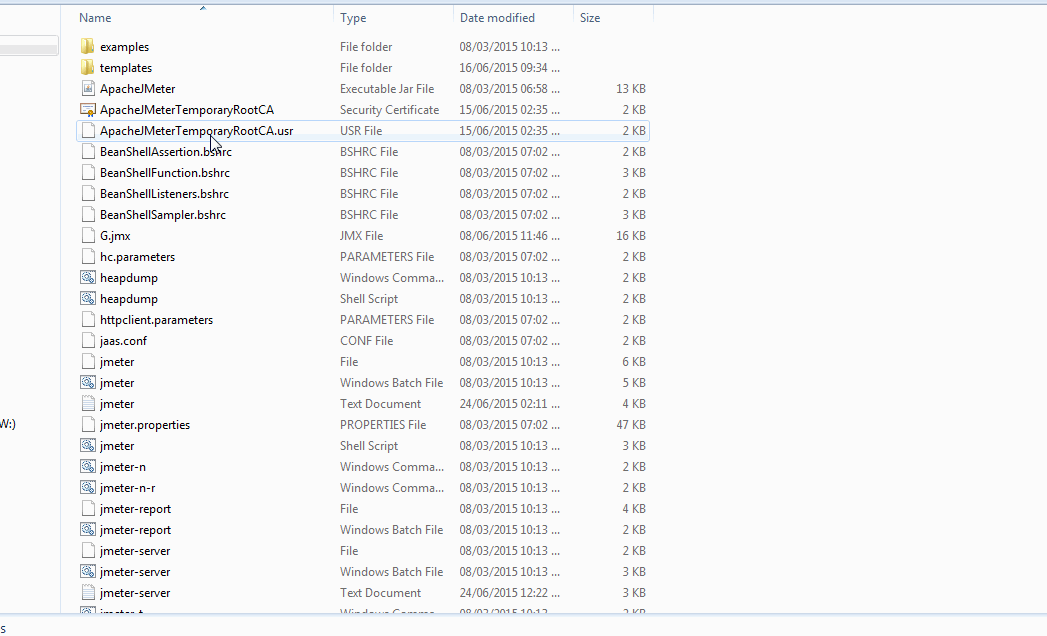Select the 'jmeter.properties' file name
The width and height of the screenshot is (1047, 636).
tap(145, 425)
